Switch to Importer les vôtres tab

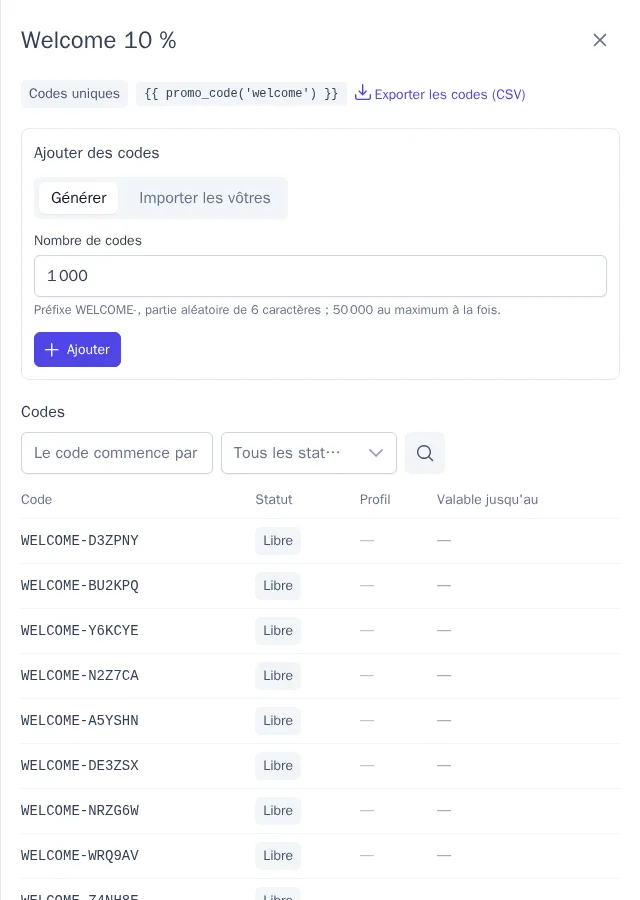205,198
